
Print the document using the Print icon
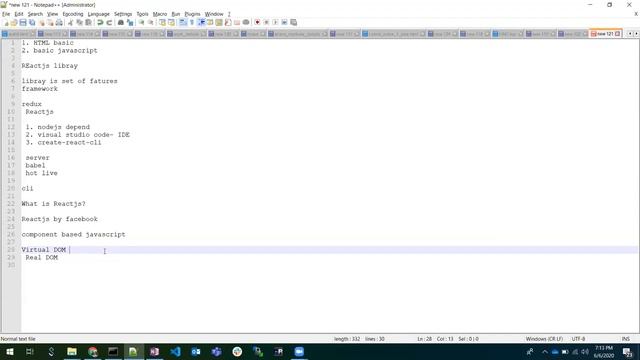(x=59, y=22)
